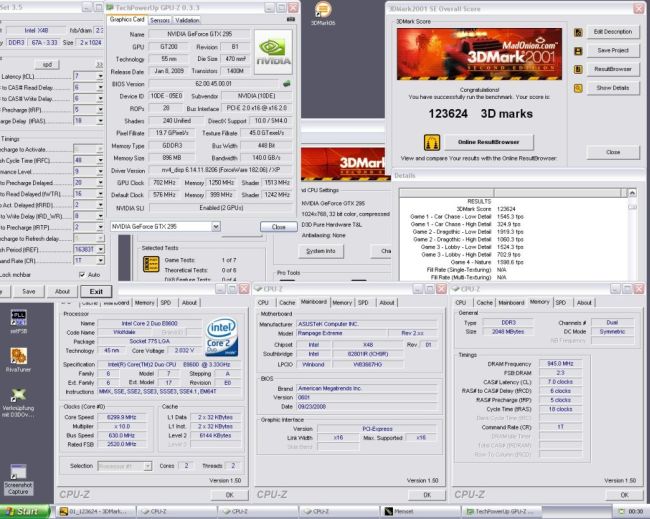Click the CPU-Z Mainboard window title icon
The width and height of the screenshot is (650, 519).
tap(258, 289)
